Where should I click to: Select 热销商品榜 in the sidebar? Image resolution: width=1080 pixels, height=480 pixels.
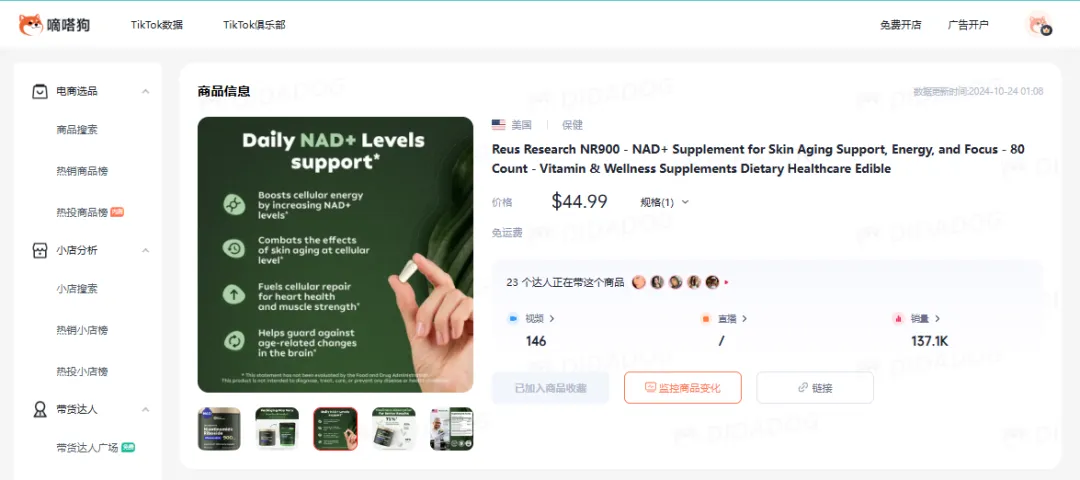[x=82, y=171]
